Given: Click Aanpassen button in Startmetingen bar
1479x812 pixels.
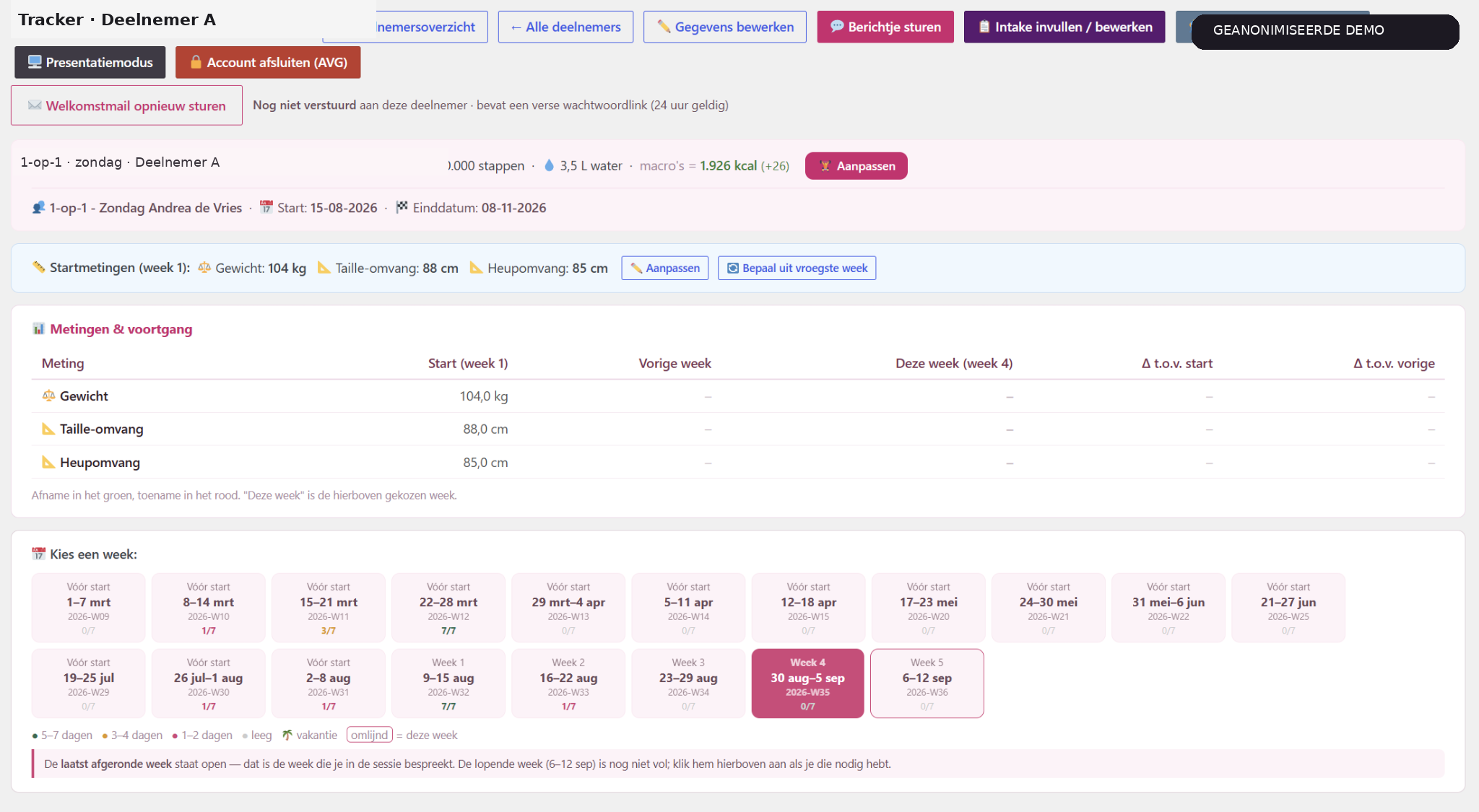Looking at the screenshot, I should [x=665, y=268].
